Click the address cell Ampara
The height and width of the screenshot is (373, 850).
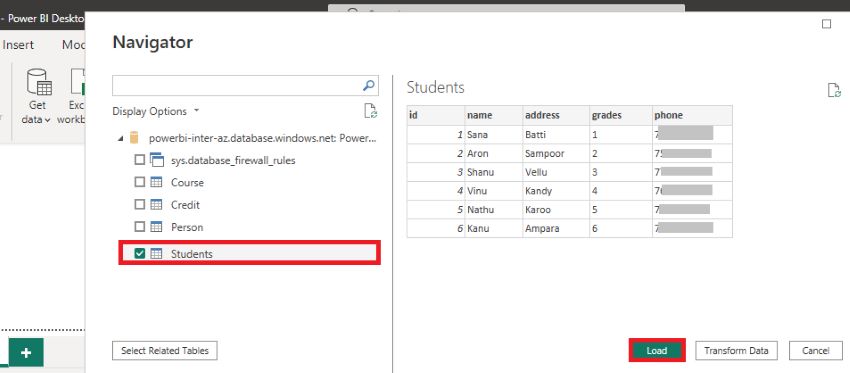click(x=556, y=228)
